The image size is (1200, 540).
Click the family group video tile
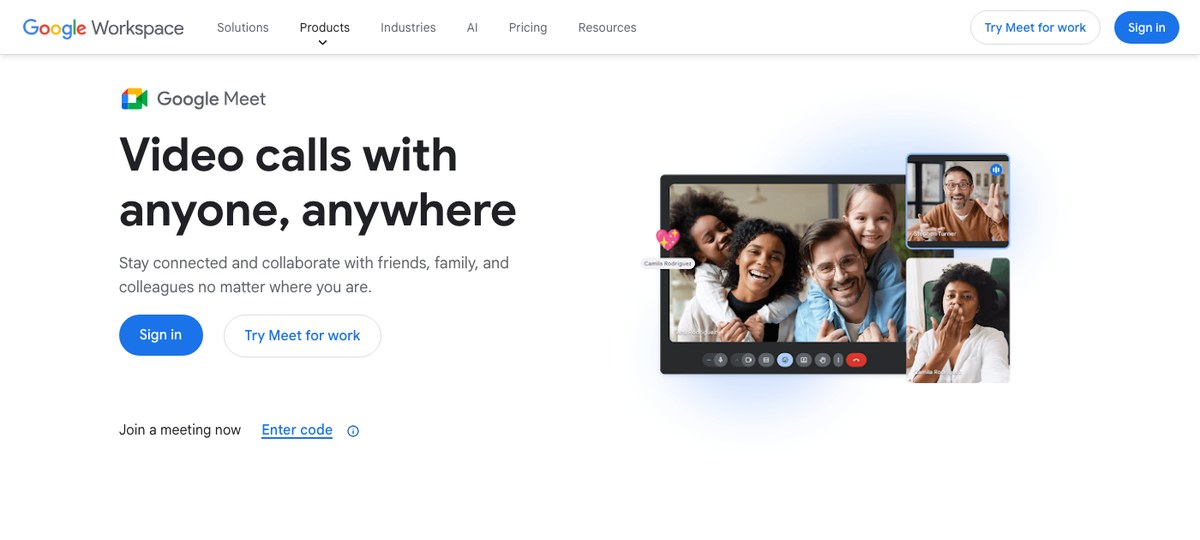(787, 262)
